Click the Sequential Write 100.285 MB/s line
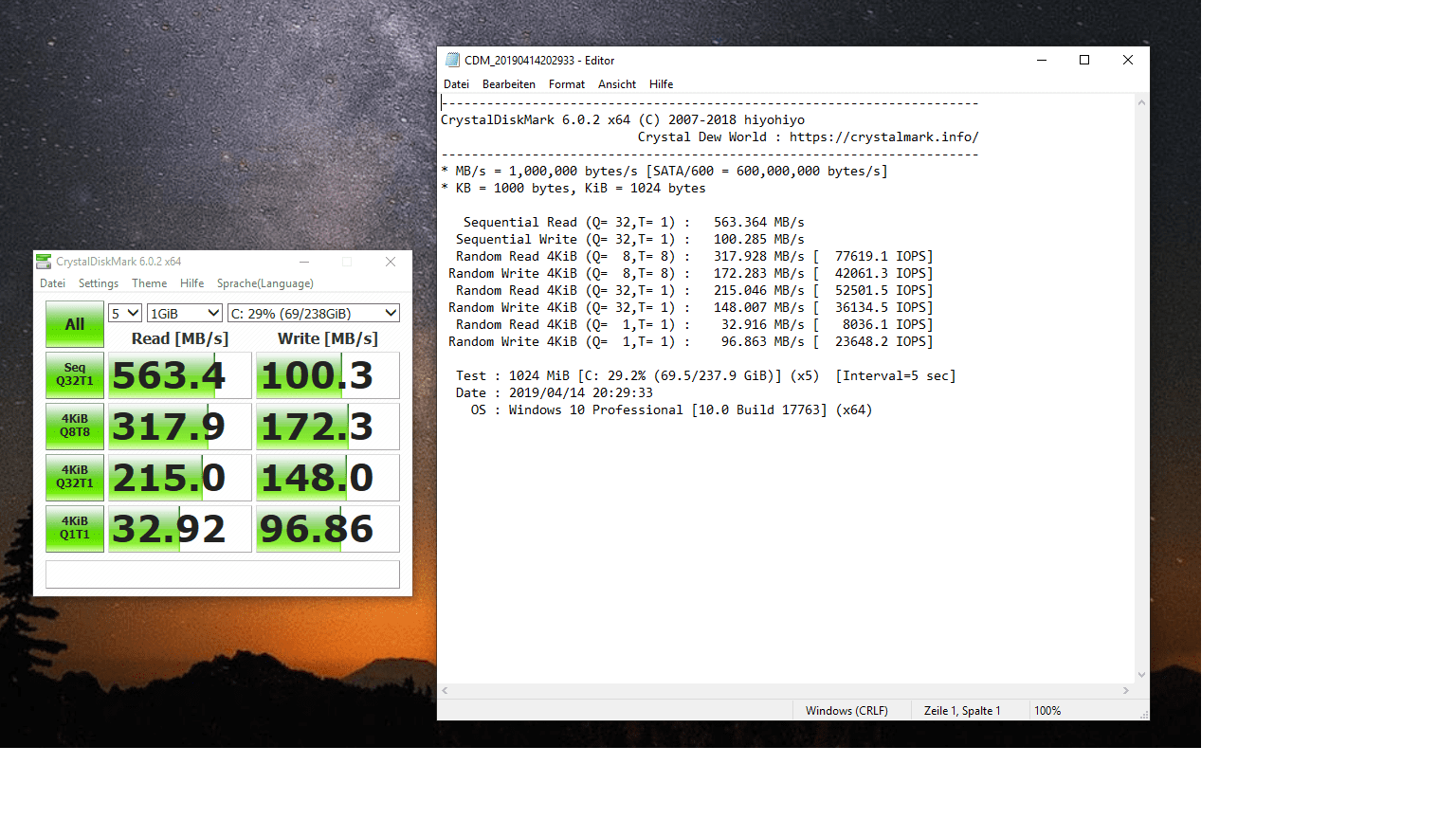 click(x=629, y=240)
